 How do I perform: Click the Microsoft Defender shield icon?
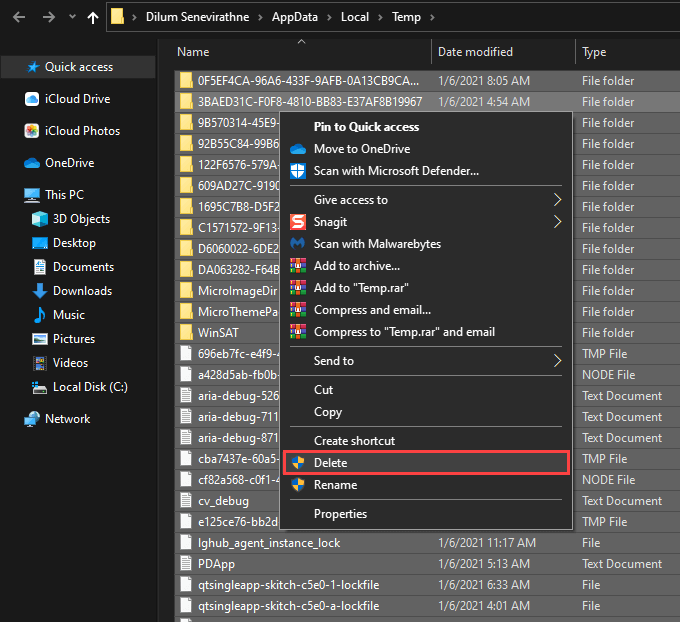297,171
